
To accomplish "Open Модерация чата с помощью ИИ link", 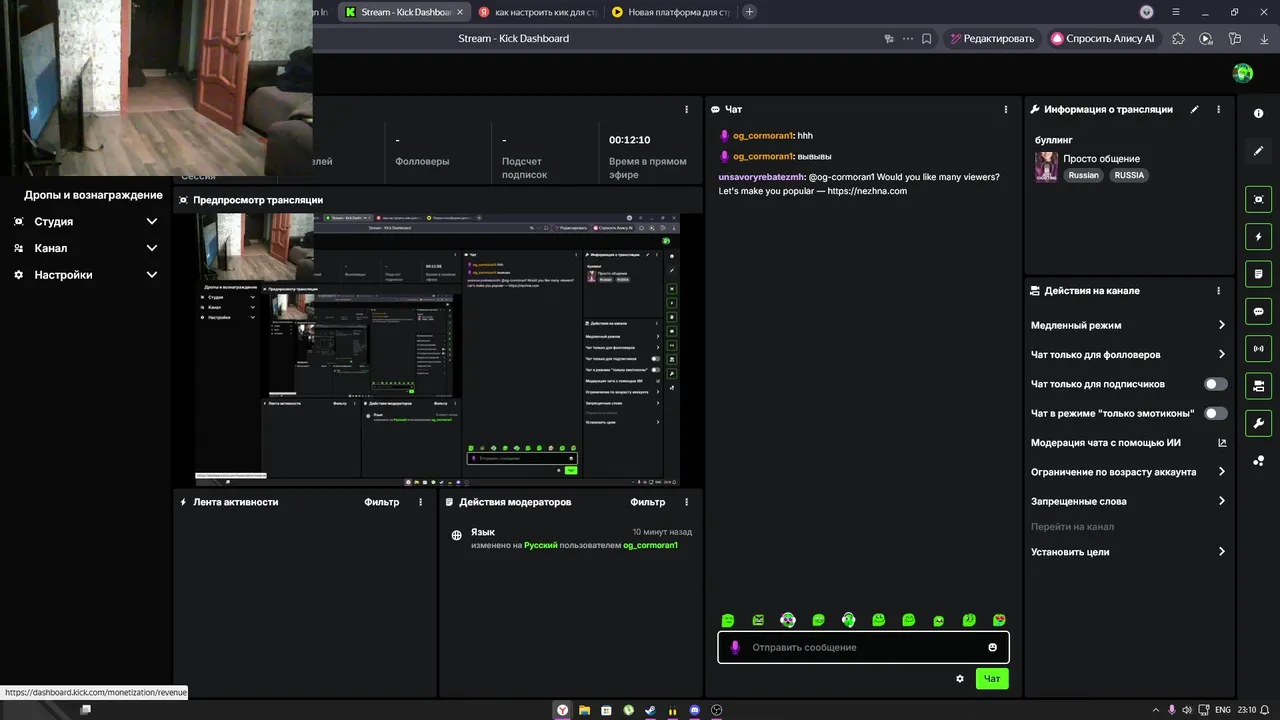I will point(1128,443).
